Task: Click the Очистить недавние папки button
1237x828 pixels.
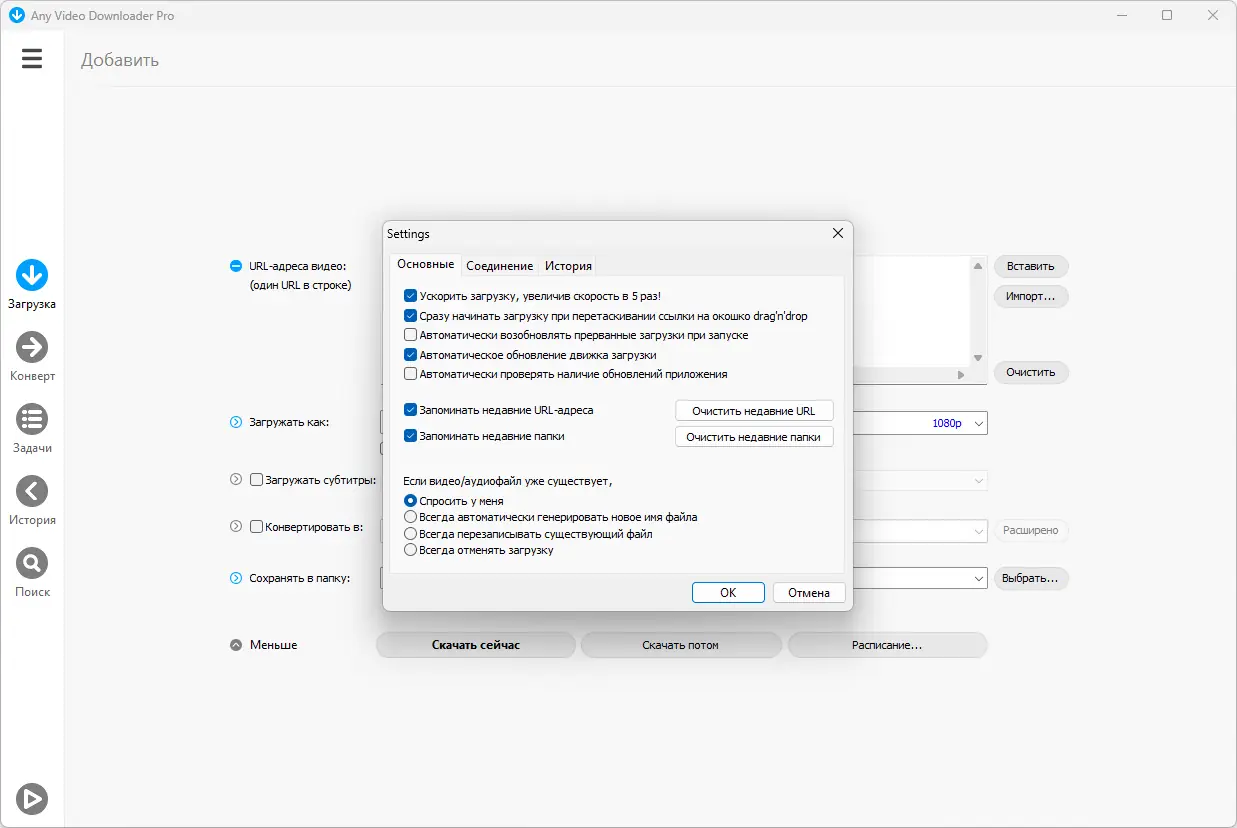Action: coord(754,437)
